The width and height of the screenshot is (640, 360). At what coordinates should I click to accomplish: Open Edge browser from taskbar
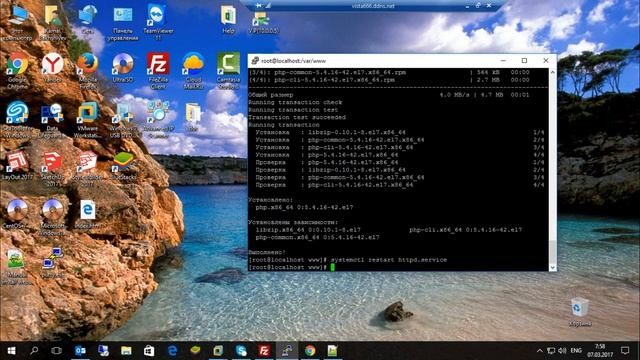pyautogui.click(x=172, y=351)
